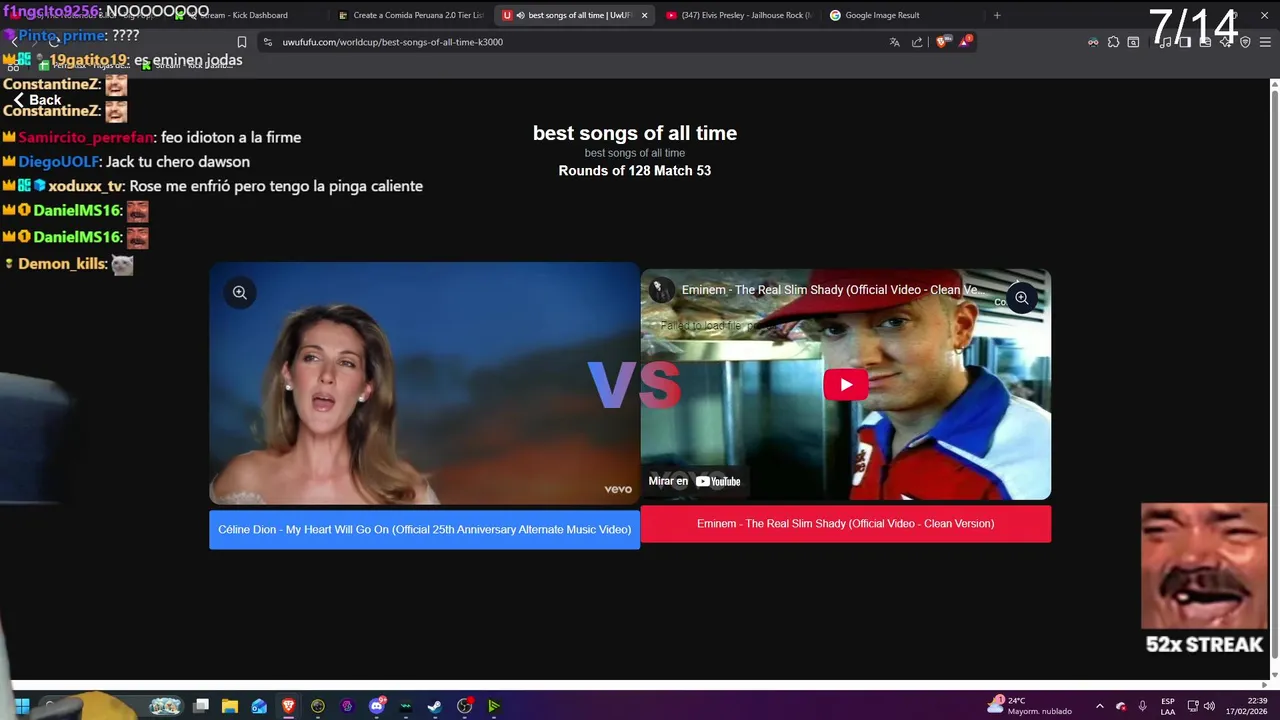Open the Extensions puzzle icon

tap(1113, 42)
